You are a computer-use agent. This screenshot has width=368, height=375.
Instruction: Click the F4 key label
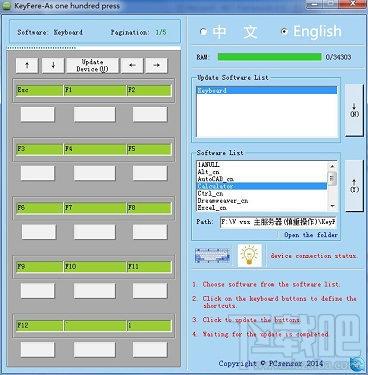pyautogui.click(x=95, y=149)
